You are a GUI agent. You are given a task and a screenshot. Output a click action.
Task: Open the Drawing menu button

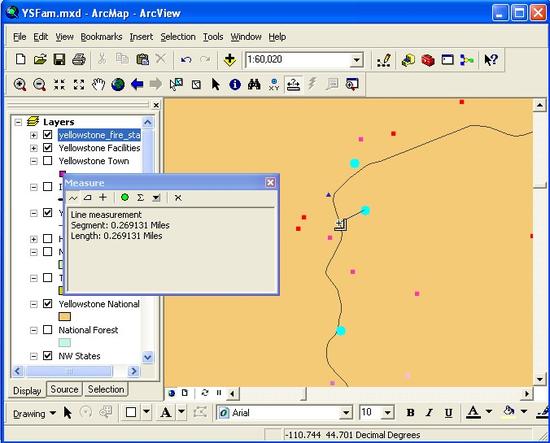(34, 414)
